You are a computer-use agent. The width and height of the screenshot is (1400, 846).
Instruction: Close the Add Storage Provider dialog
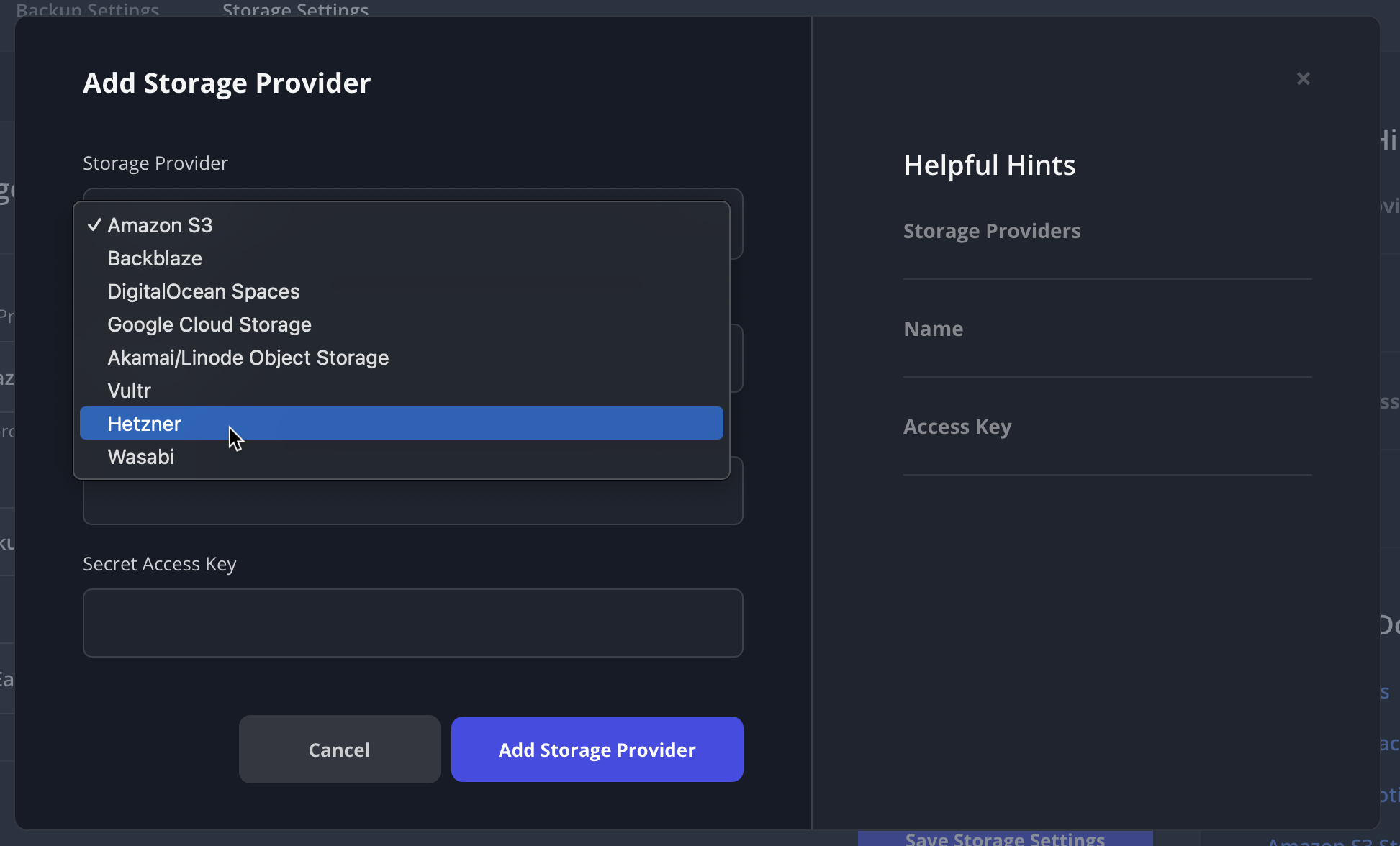(x=1303, y=78)
